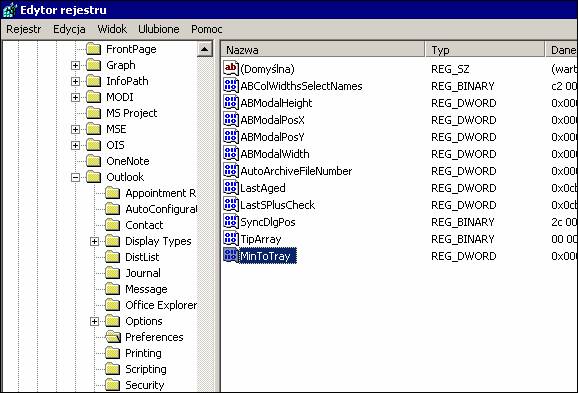Click the tree scrollbar up arrow
The image size is (578, 393).
[205, 49]
